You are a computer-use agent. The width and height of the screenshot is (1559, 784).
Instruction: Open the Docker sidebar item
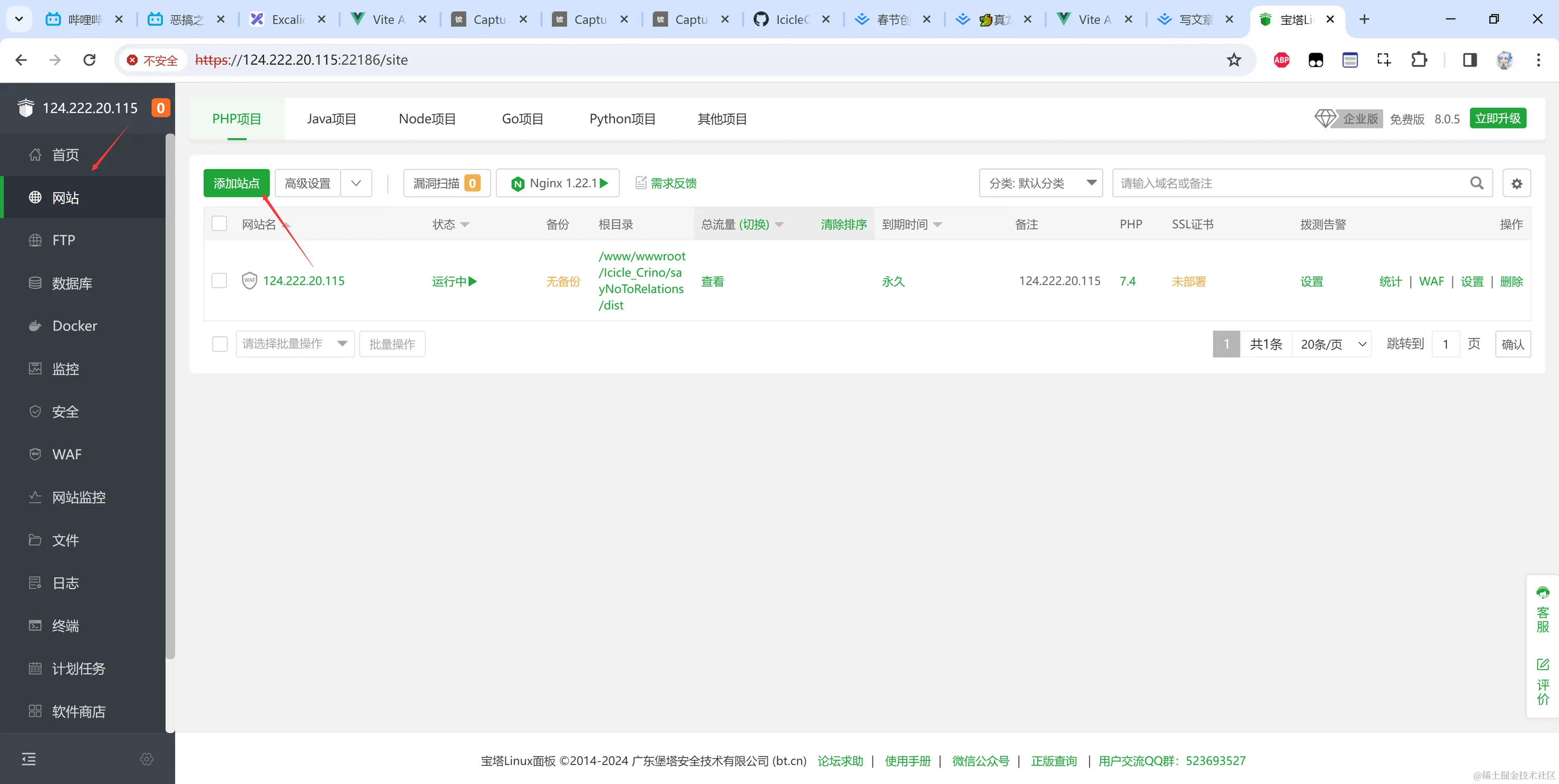pyautogui.click(x=84, y=325)
